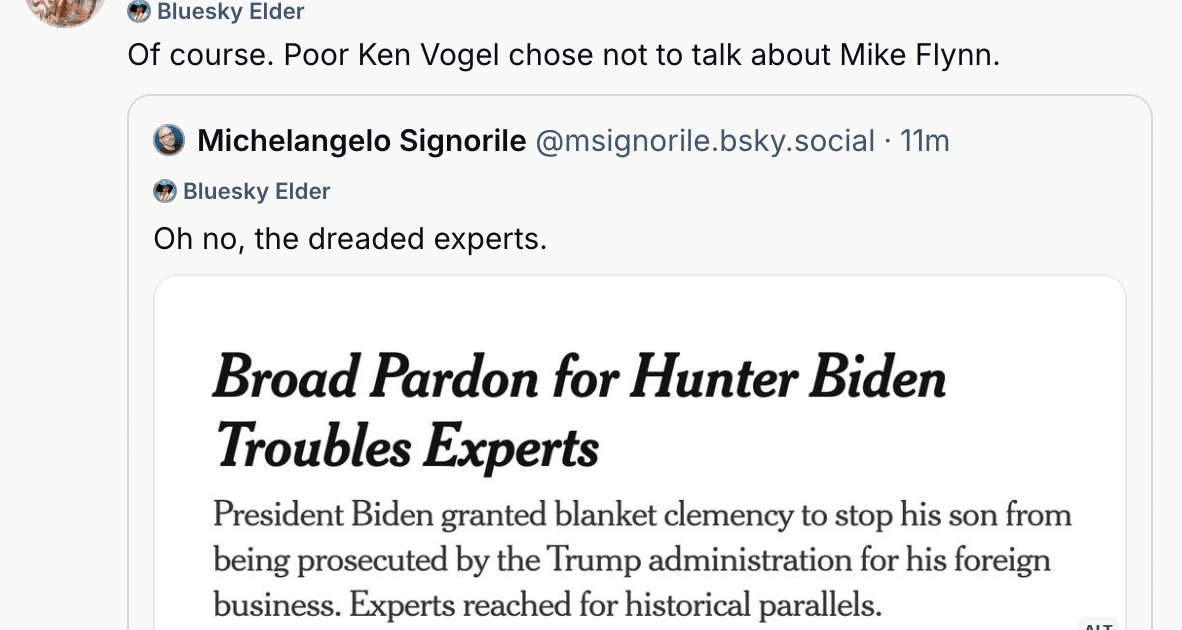Viewport: 1182px width, 630px height.
Task: Click the 'Troubles Experts' headline line
Action: coord(408,445)
